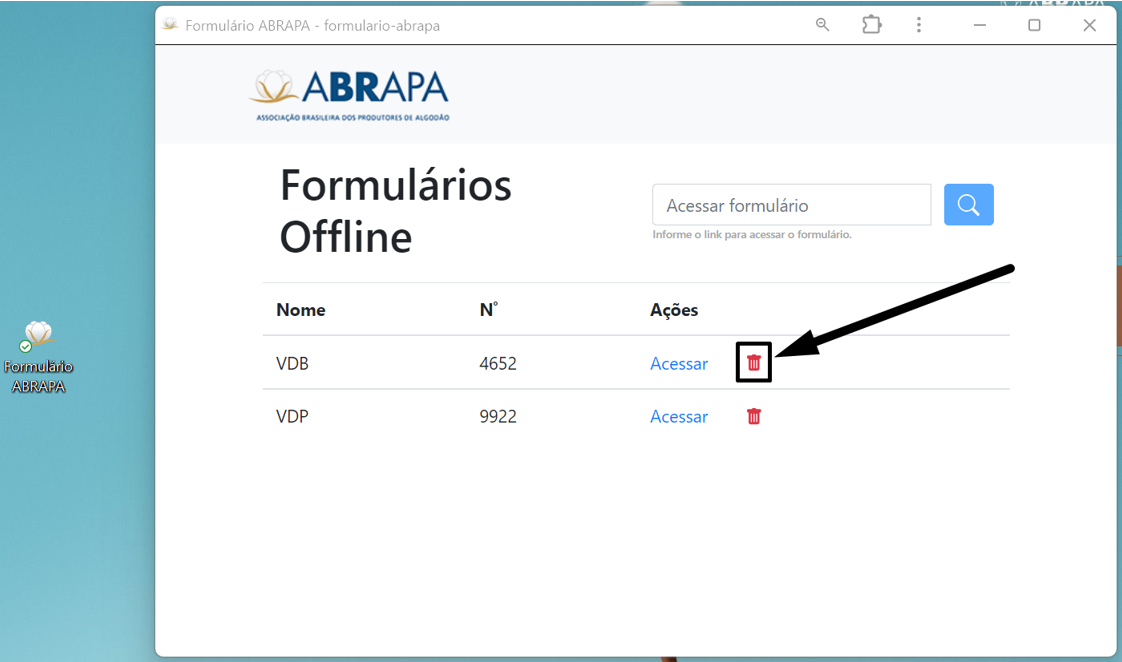Open the Acessar link for VDP
The image size is (1122, 662).
pos(678,417)
